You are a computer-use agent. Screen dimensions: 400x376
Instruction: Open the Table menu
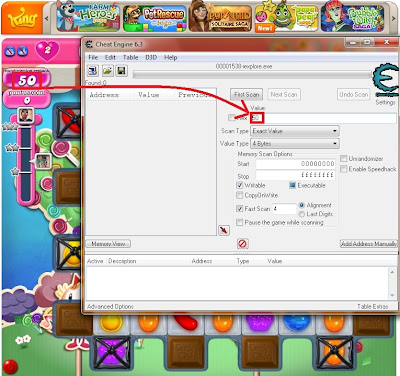130,57
